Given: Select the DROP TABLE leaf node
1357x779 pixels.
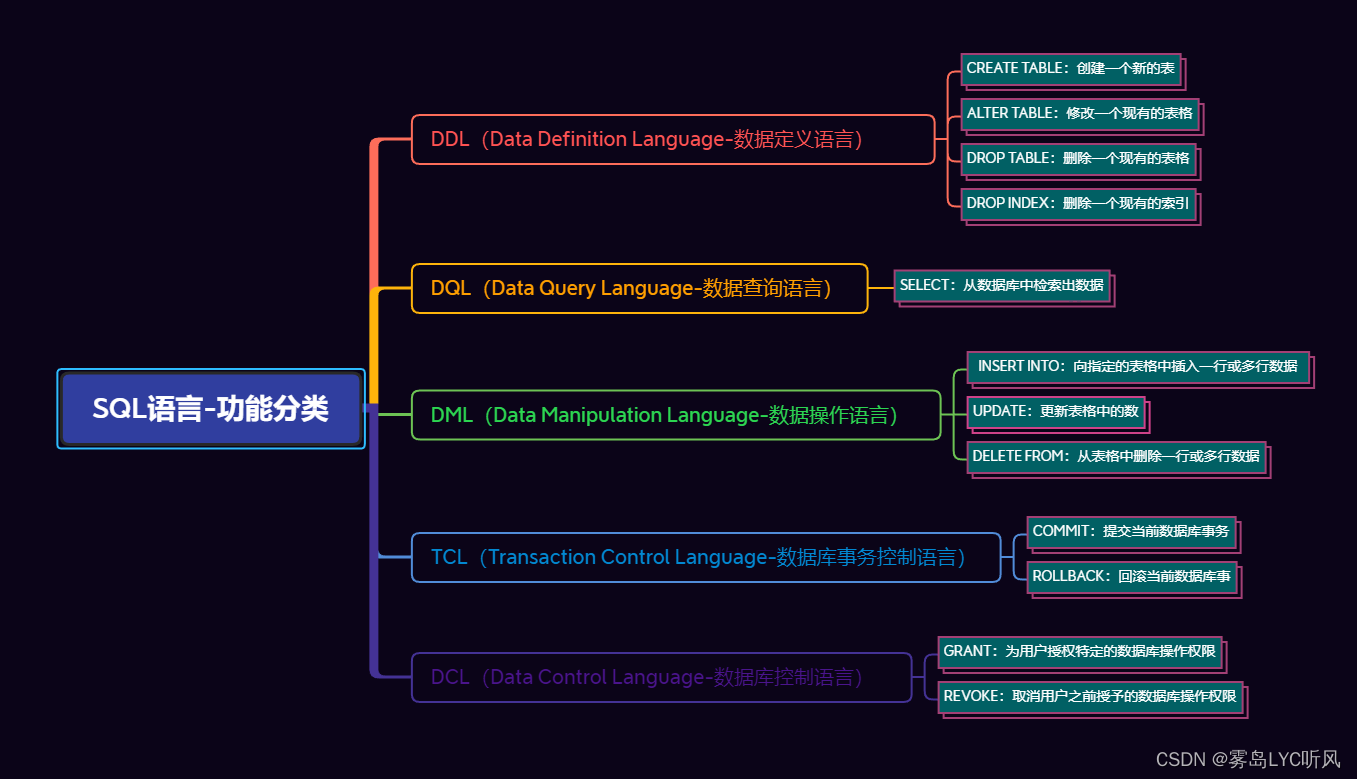Looking at the screenshot, I should point(1080,160).
